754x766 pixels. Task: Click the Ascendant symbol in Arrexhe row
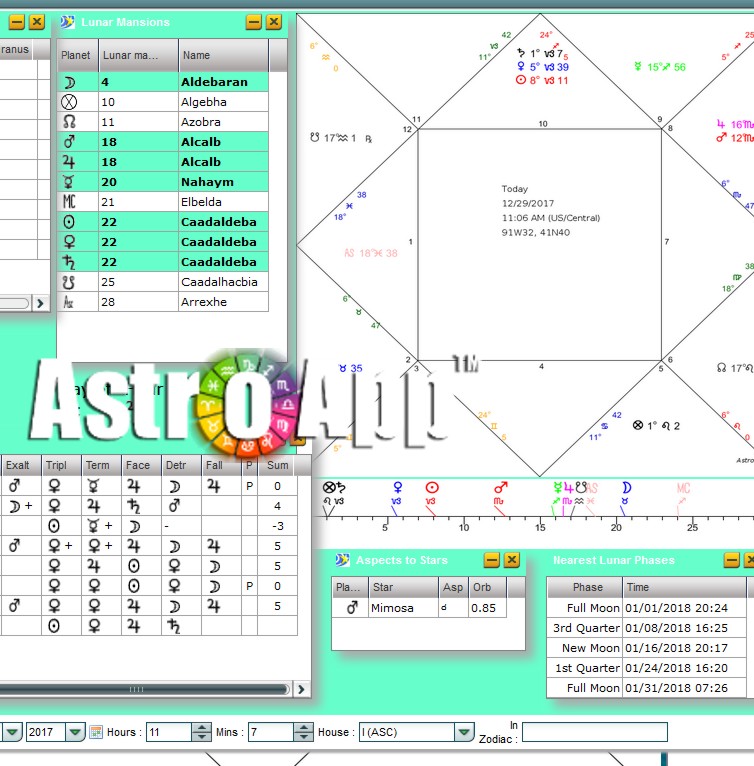tap(68, 302)
